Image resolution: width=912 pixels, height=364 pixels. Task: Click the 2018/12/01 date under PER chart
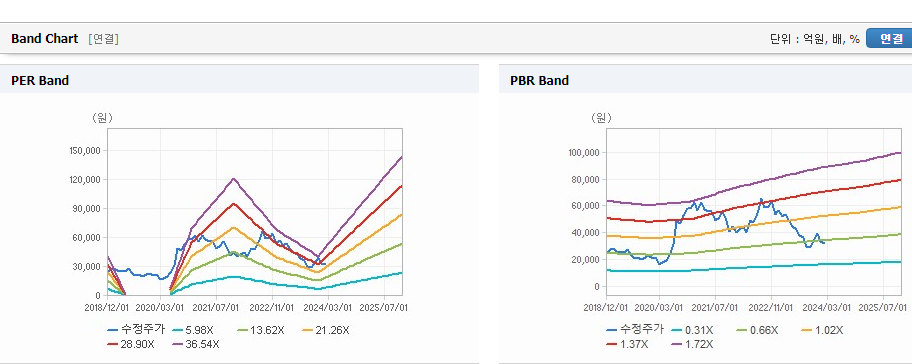point(107,307)
